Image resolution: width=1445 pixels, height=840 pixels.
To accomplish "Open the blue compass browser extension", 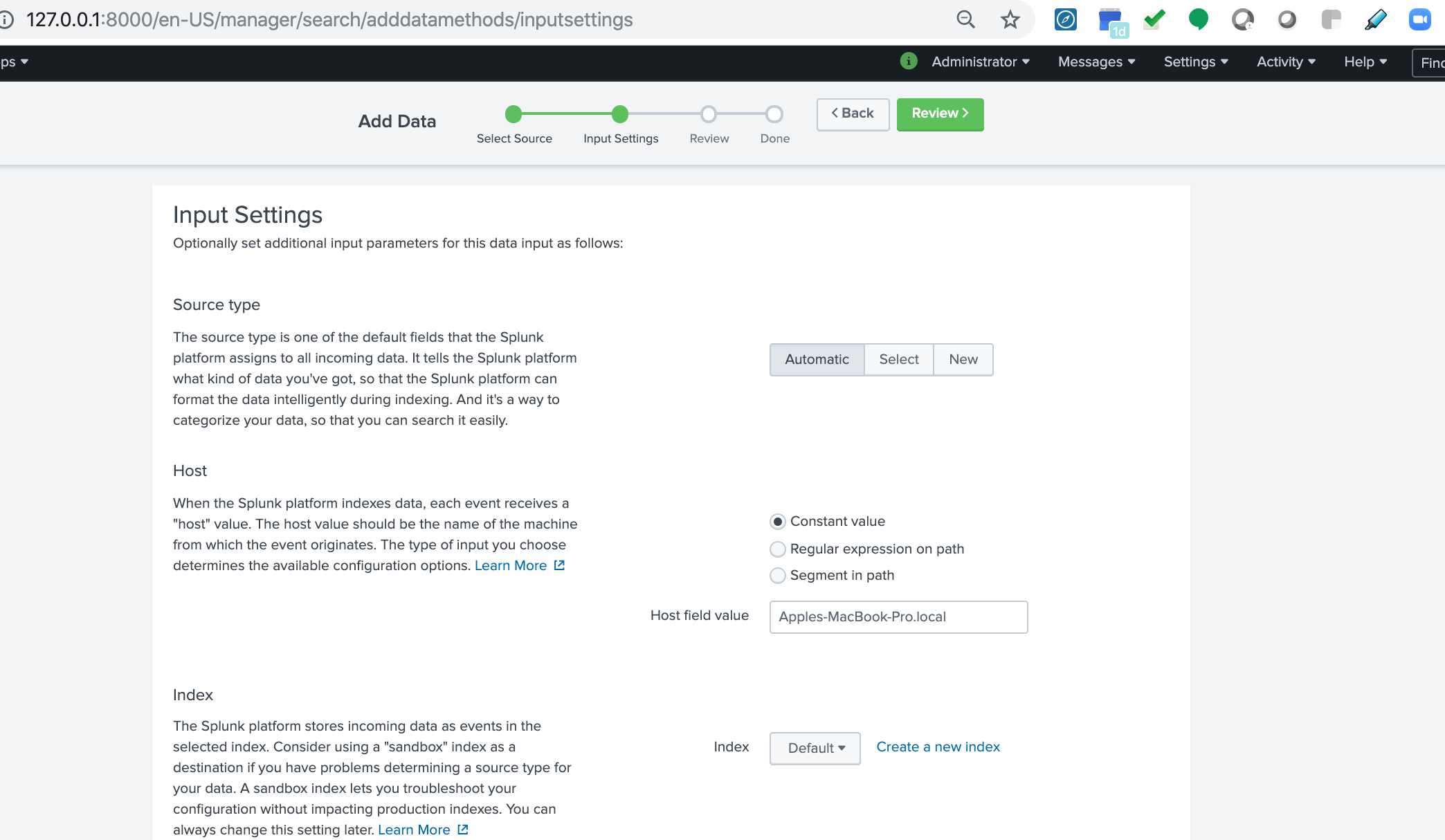I will tap(1065, 19).
